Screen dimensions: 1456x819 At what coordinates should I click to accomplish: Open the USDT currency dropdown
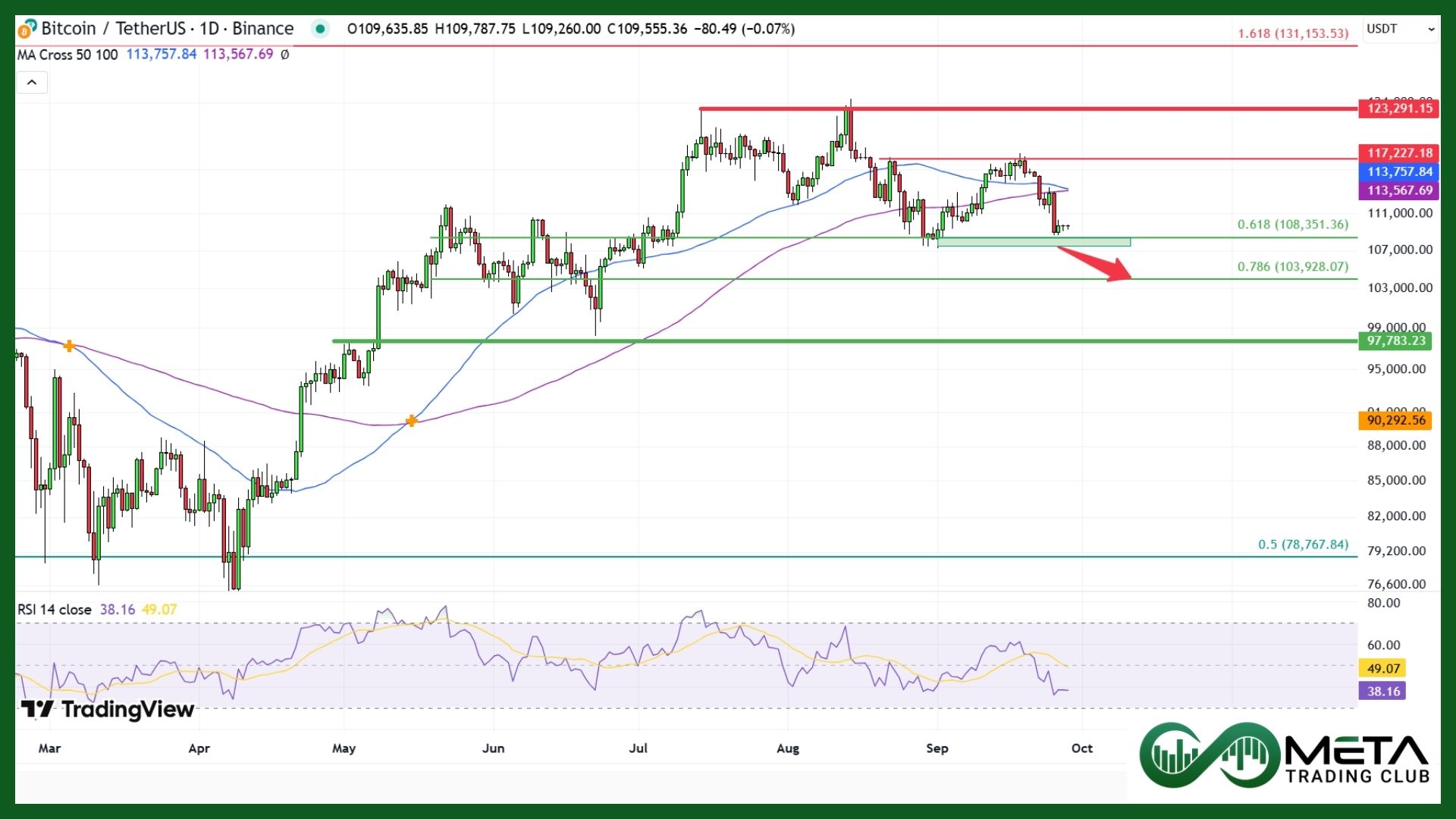click(x=1400, y=29)
